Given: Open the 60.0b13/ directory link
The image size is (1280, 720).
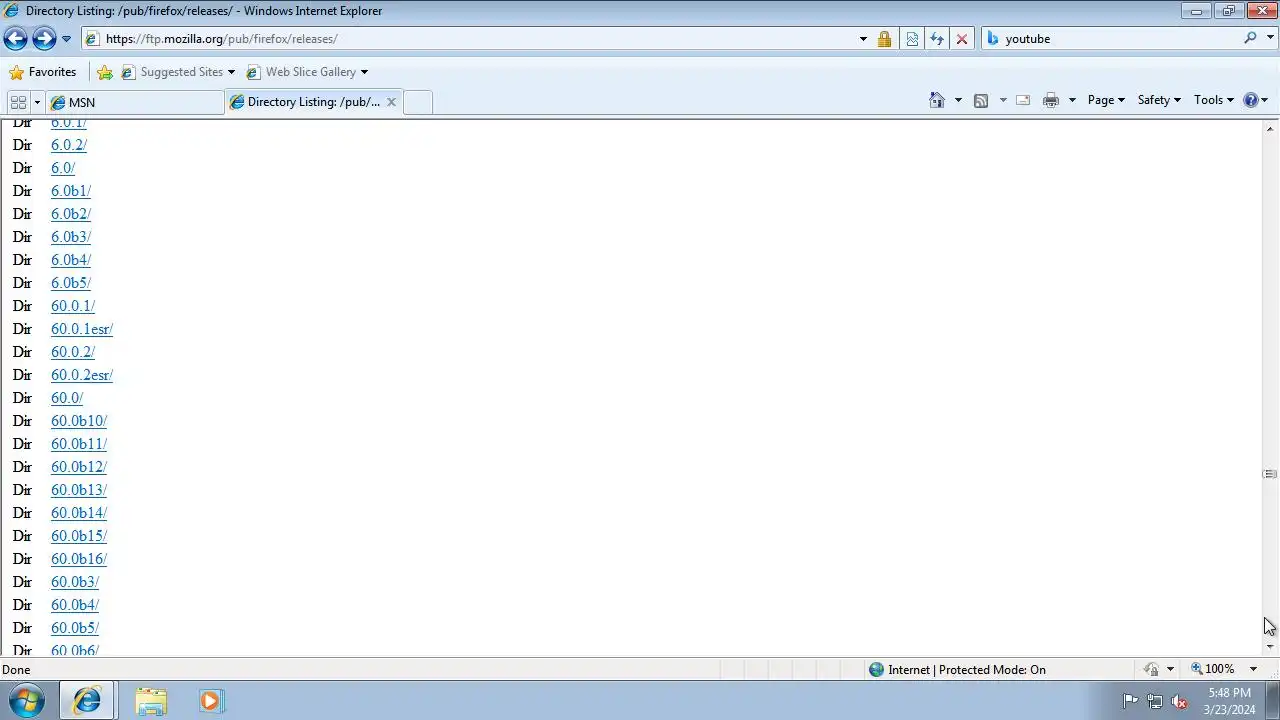Looking at the screenshot, I should (x=79, y=490).
